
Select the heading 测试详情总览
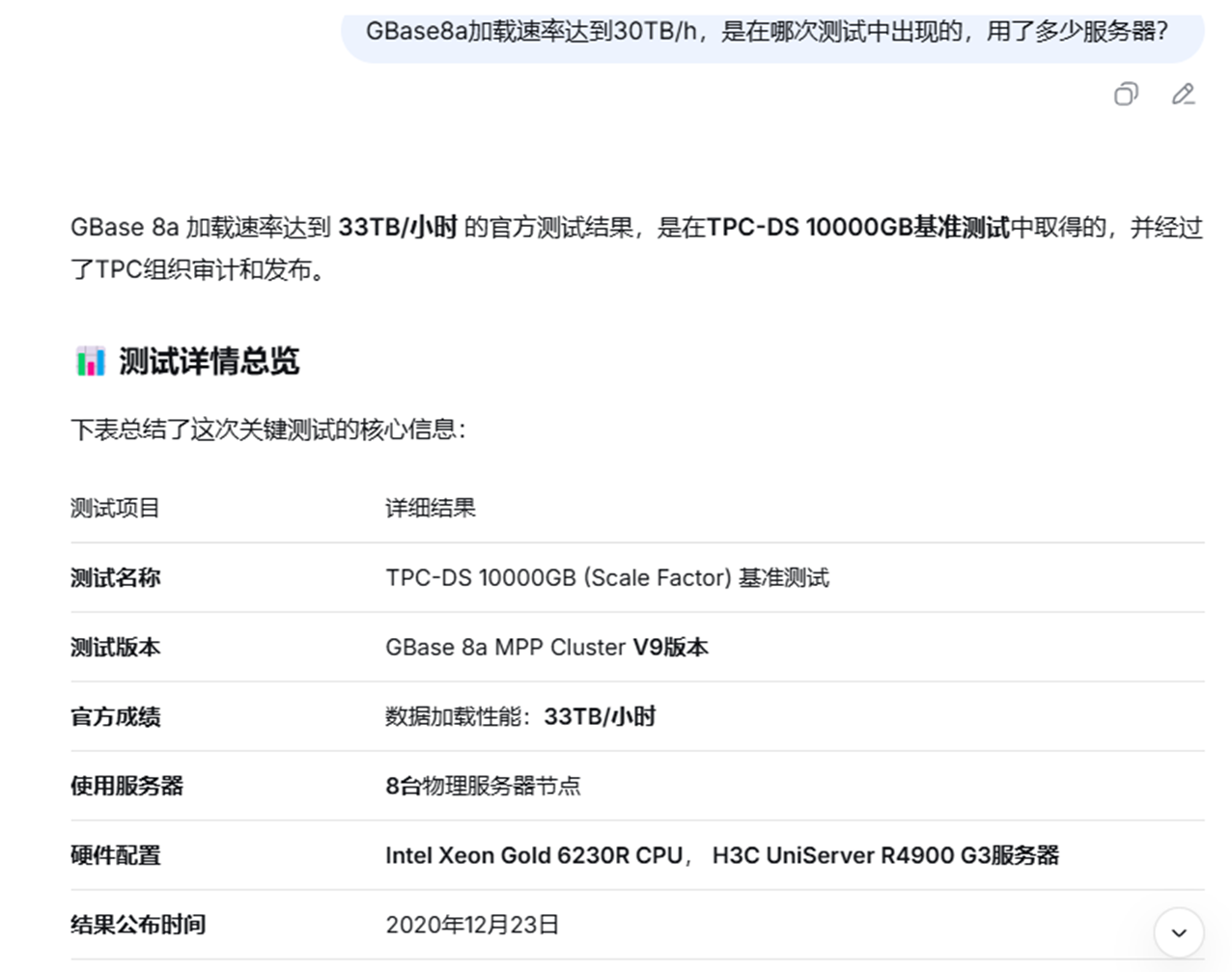point(210,362)
